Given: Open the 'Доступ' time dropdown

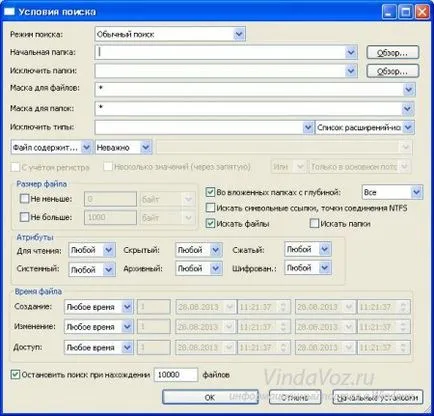Looking at the screenshot, I should point(99,347).
